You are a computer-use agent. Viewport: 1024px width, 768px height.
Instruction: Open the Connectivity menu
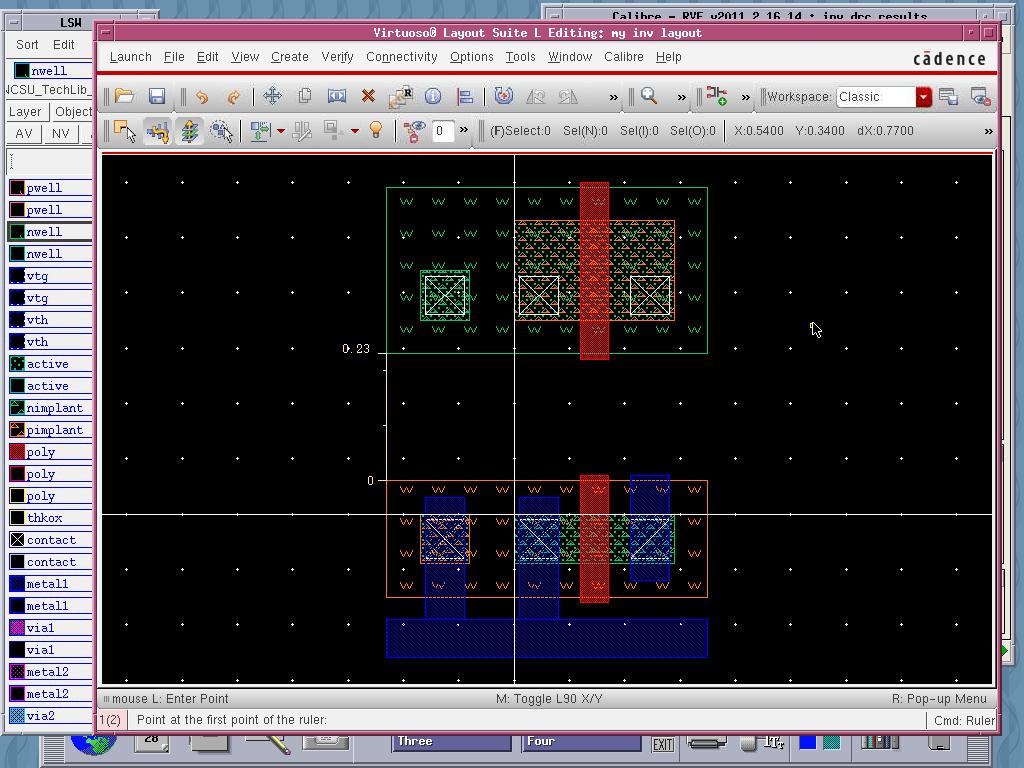click(x=402, y=57)
